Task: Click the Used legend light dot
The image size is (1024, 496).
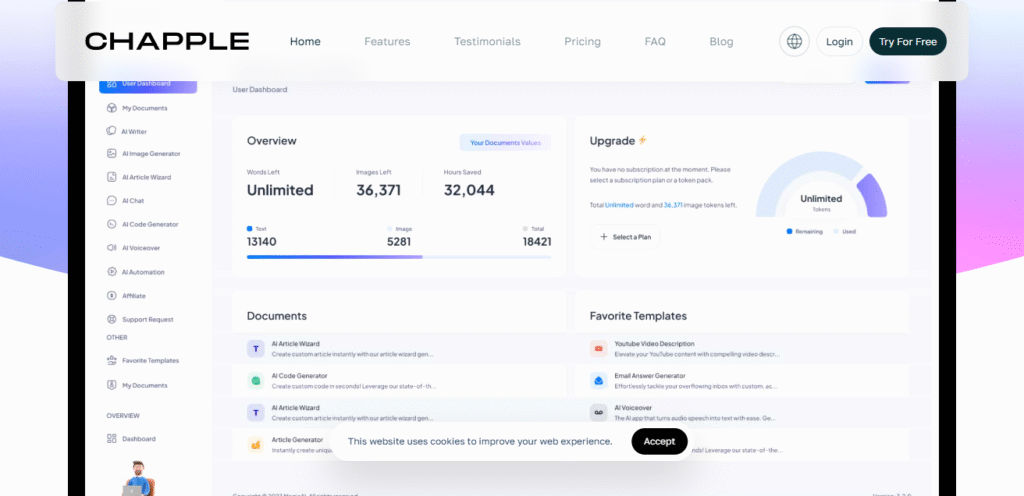Action: (836, 232)
